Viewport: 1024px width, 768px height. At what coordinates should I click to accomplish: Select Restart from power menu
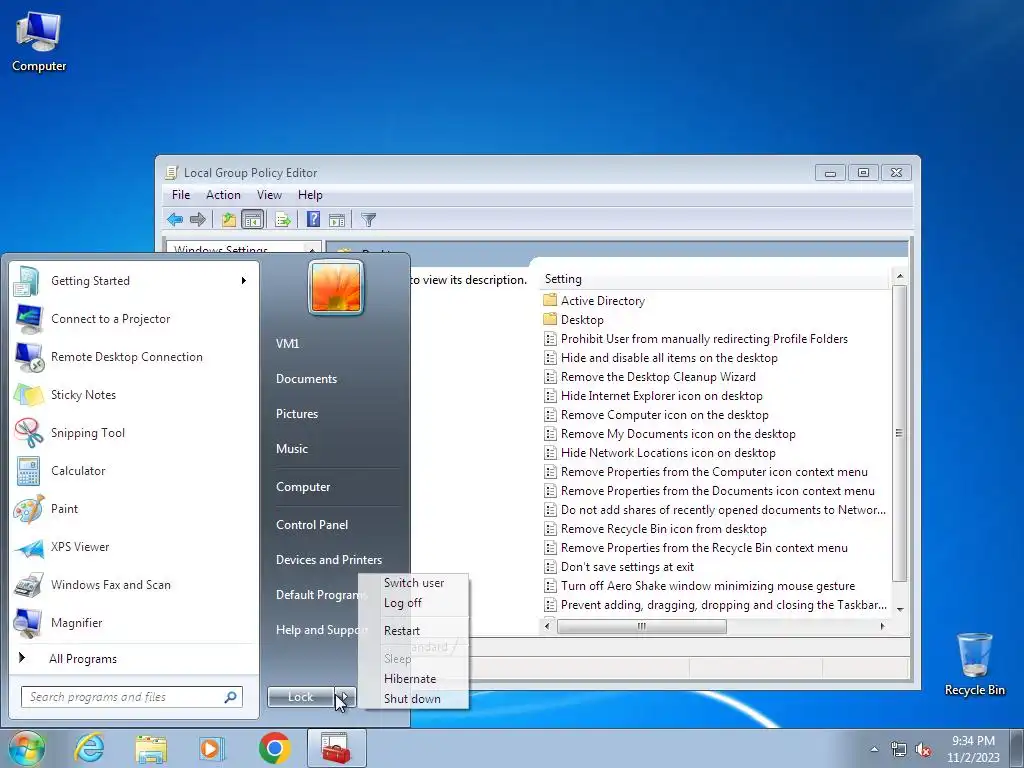pos(414,631)
